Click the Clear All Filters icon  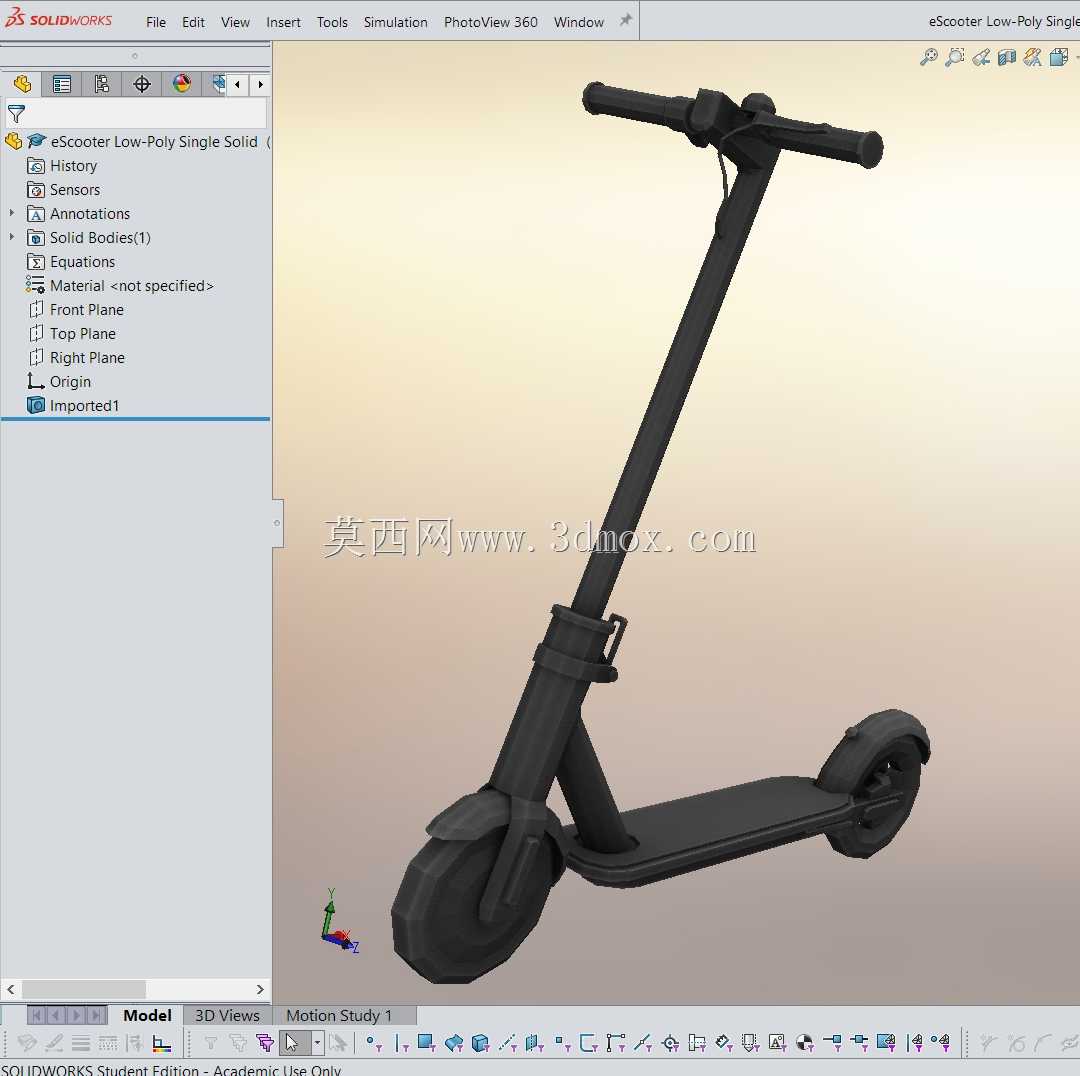[x=238, y=1043]
